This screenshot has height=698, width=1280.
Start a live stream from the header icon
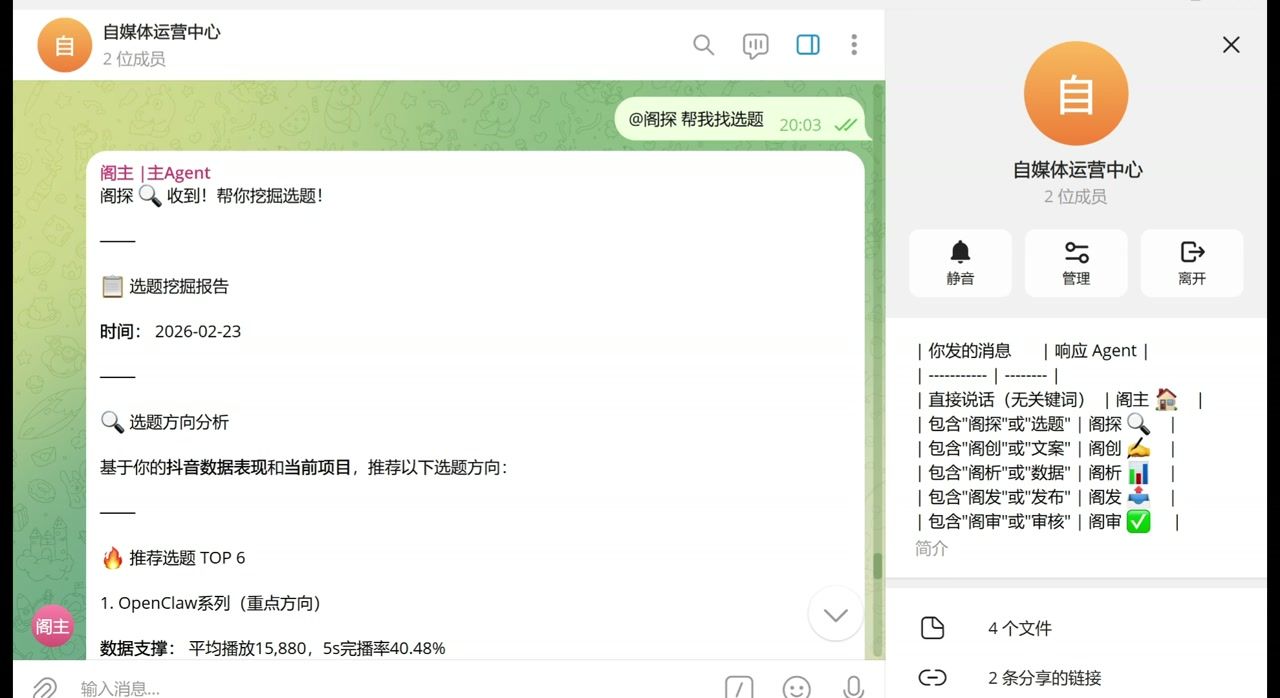click(755, 45)
